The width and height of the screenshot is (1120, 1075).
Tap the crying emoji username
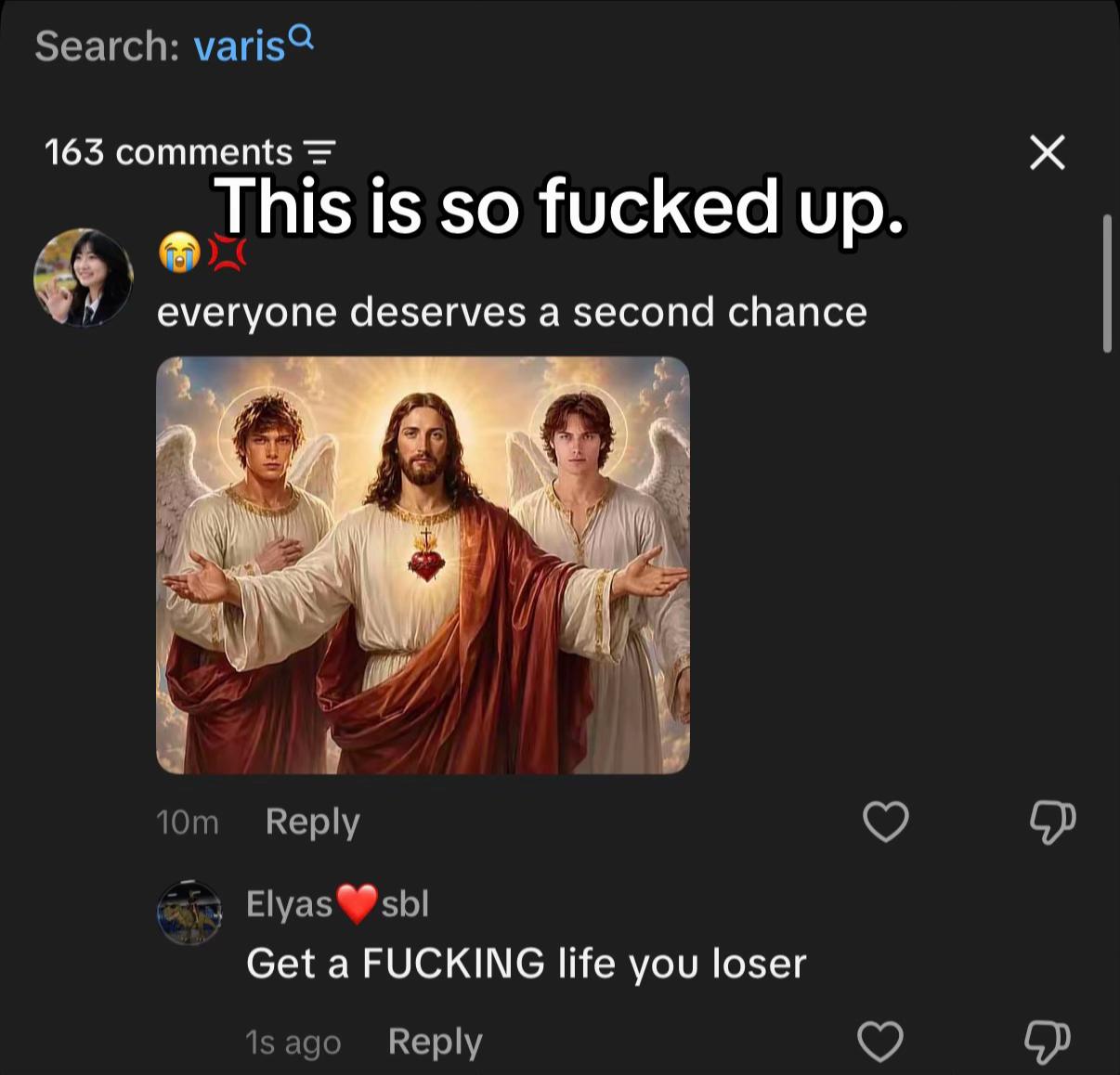pos(202,253)
